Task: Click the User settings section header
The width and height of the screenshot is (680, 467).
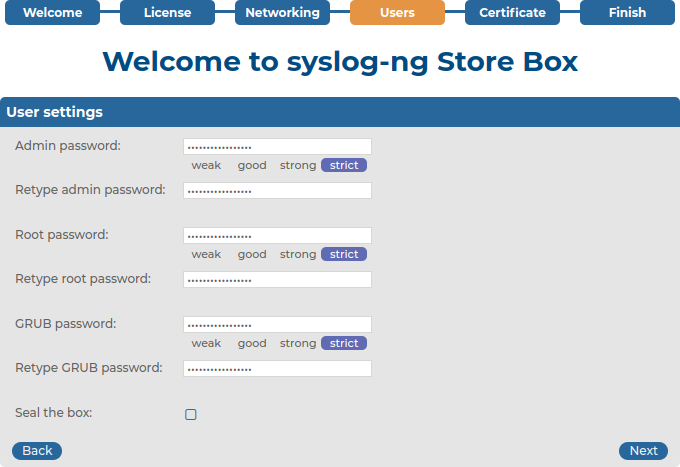Action: (x=340, y=112)
